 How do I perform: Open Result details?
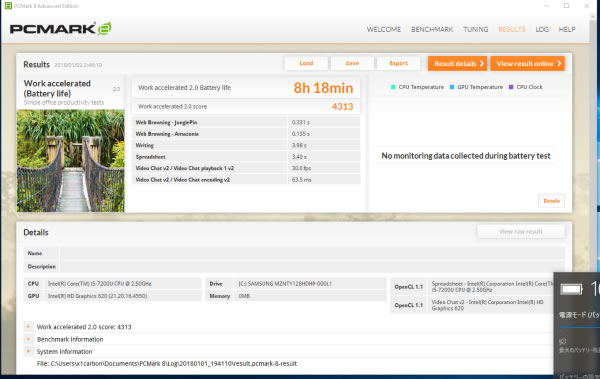457,64
